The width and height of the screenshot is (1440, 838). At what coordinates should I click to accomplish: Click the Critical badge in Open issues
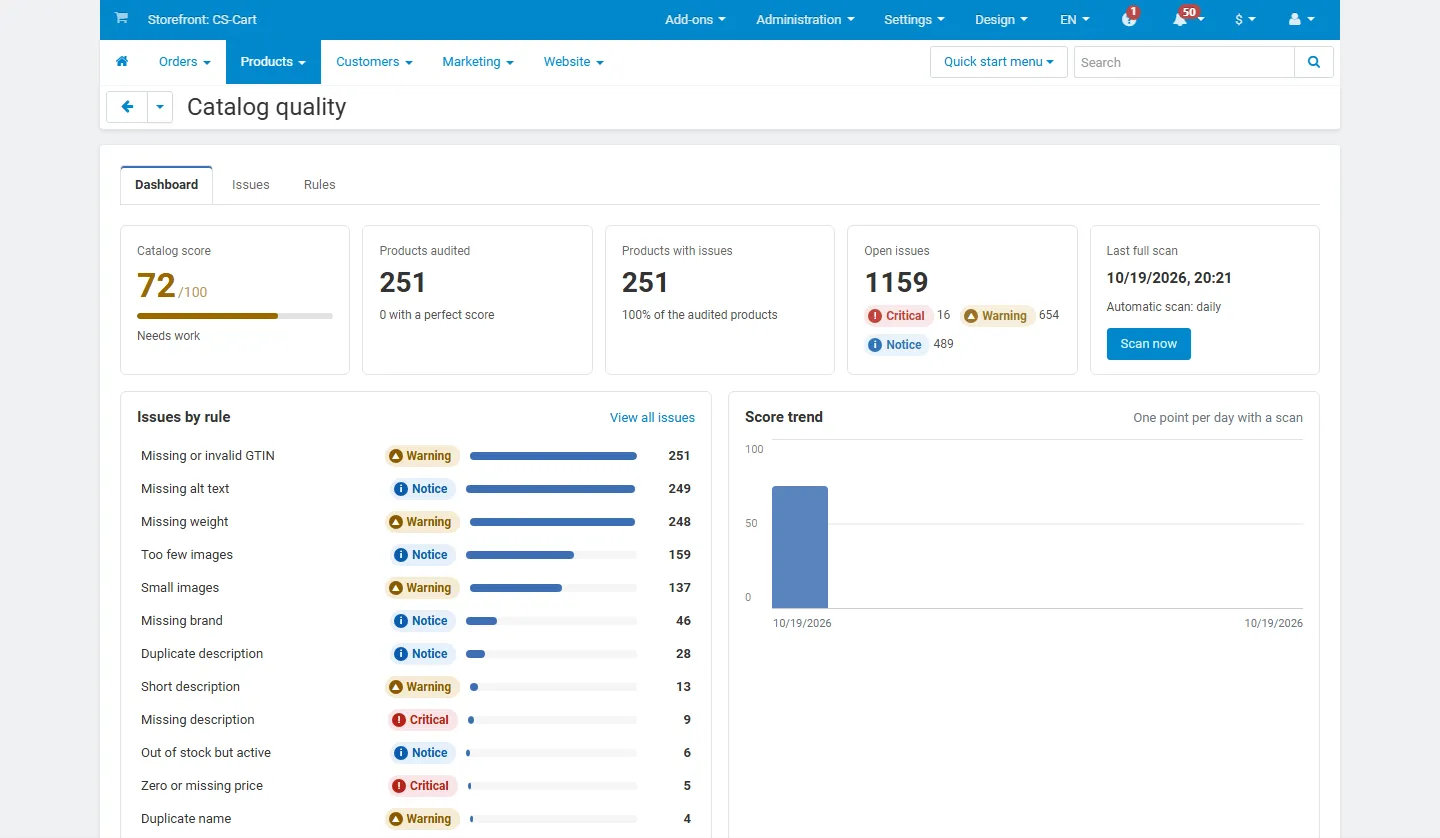[897, 316]
